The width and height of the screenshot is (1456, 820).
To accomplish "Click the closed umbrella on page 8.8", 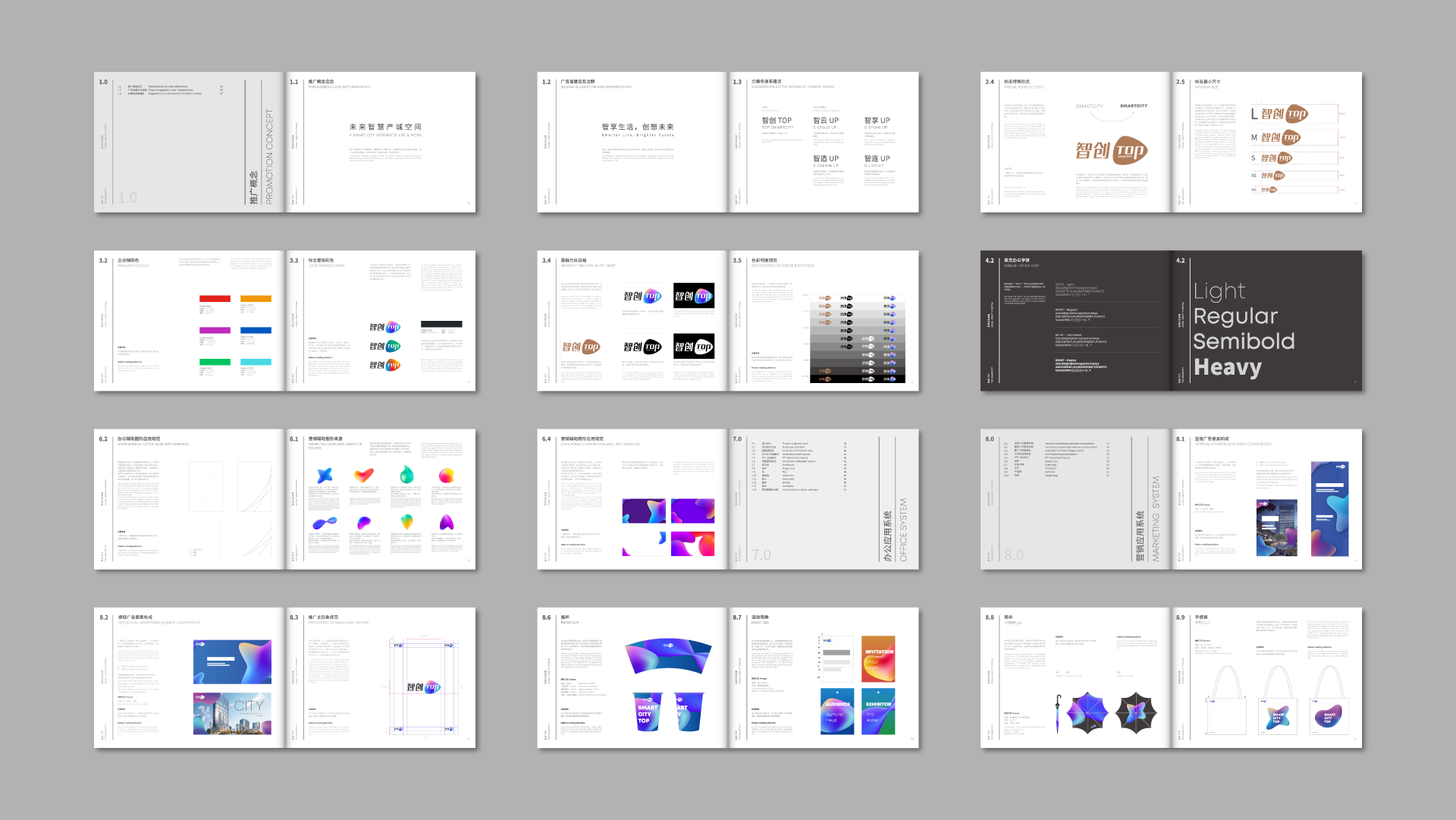I will [x=1058, y=713].
